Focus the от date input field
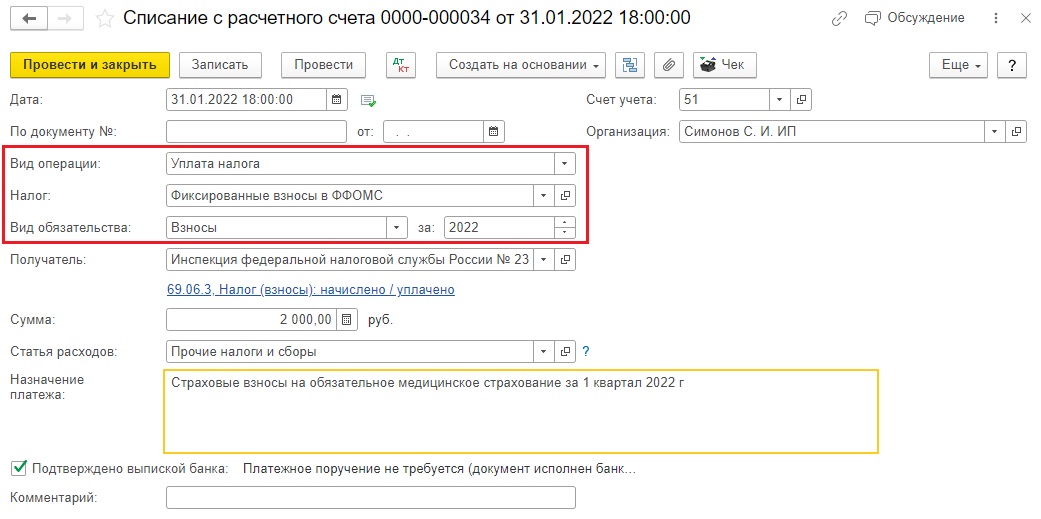1041x519 pixels. tap(434, 131)
